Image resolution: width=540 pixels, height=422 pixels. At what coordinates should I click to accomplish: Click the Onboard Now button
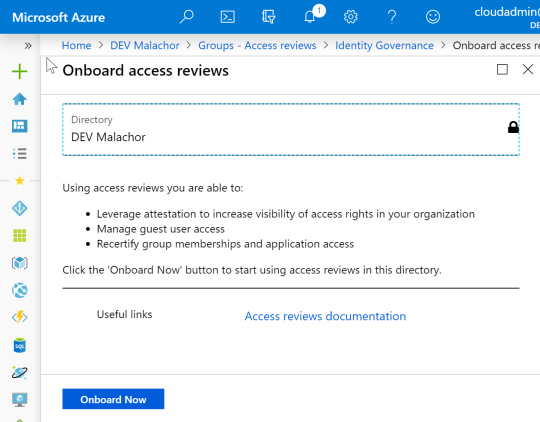(113, 399)
